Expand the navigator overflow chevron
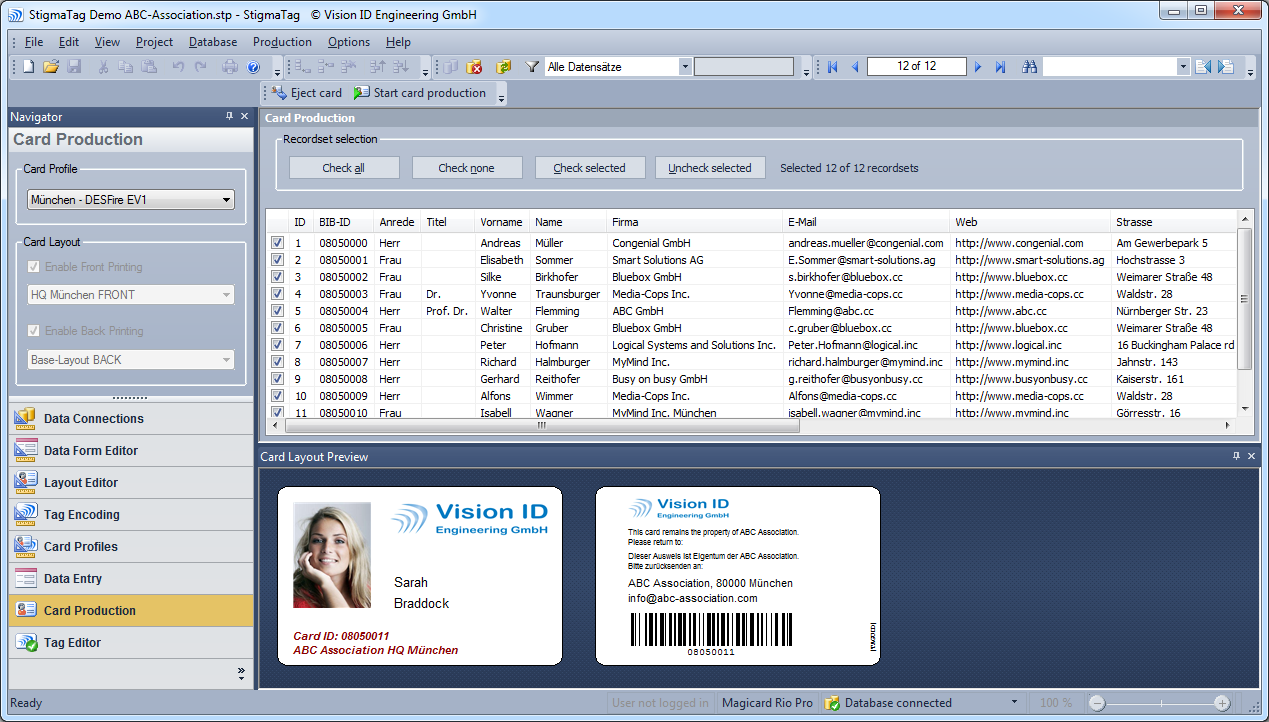Viewport: 1269px width, 722px height. [241, 674]
